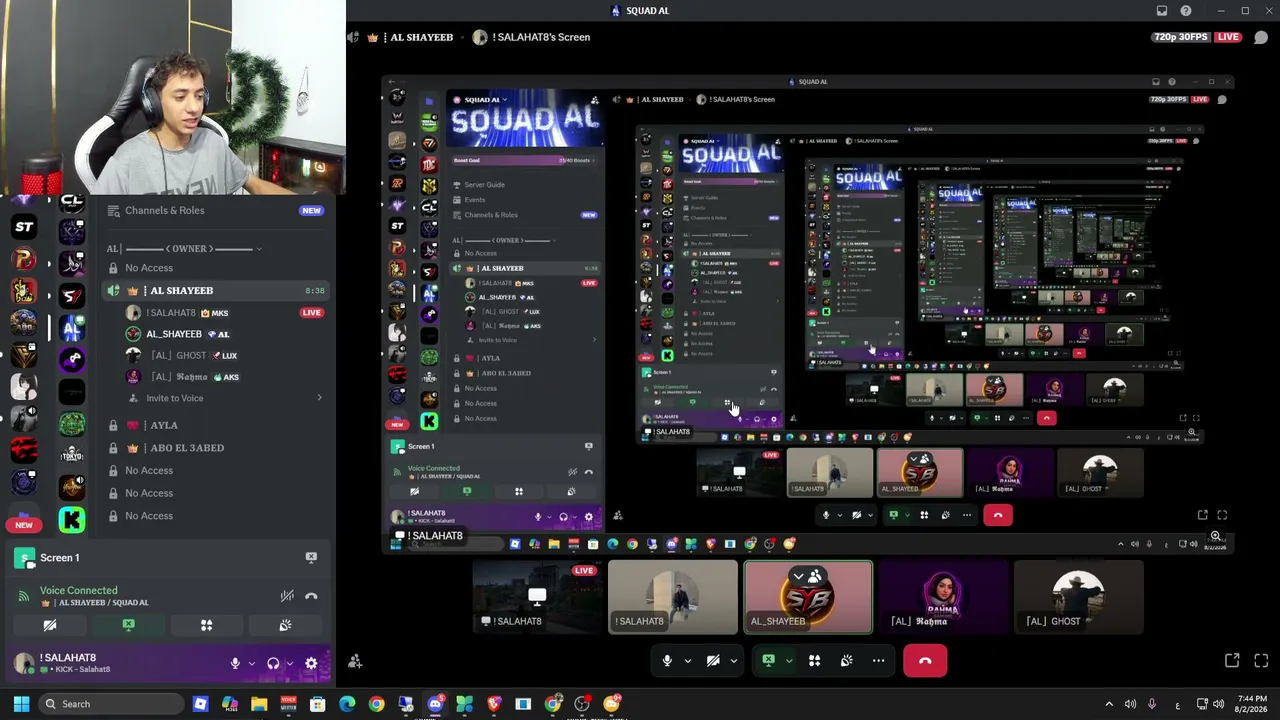Open soundboard from the call control bar
The height and width of the screenshot is (720, 1280).
847,661
